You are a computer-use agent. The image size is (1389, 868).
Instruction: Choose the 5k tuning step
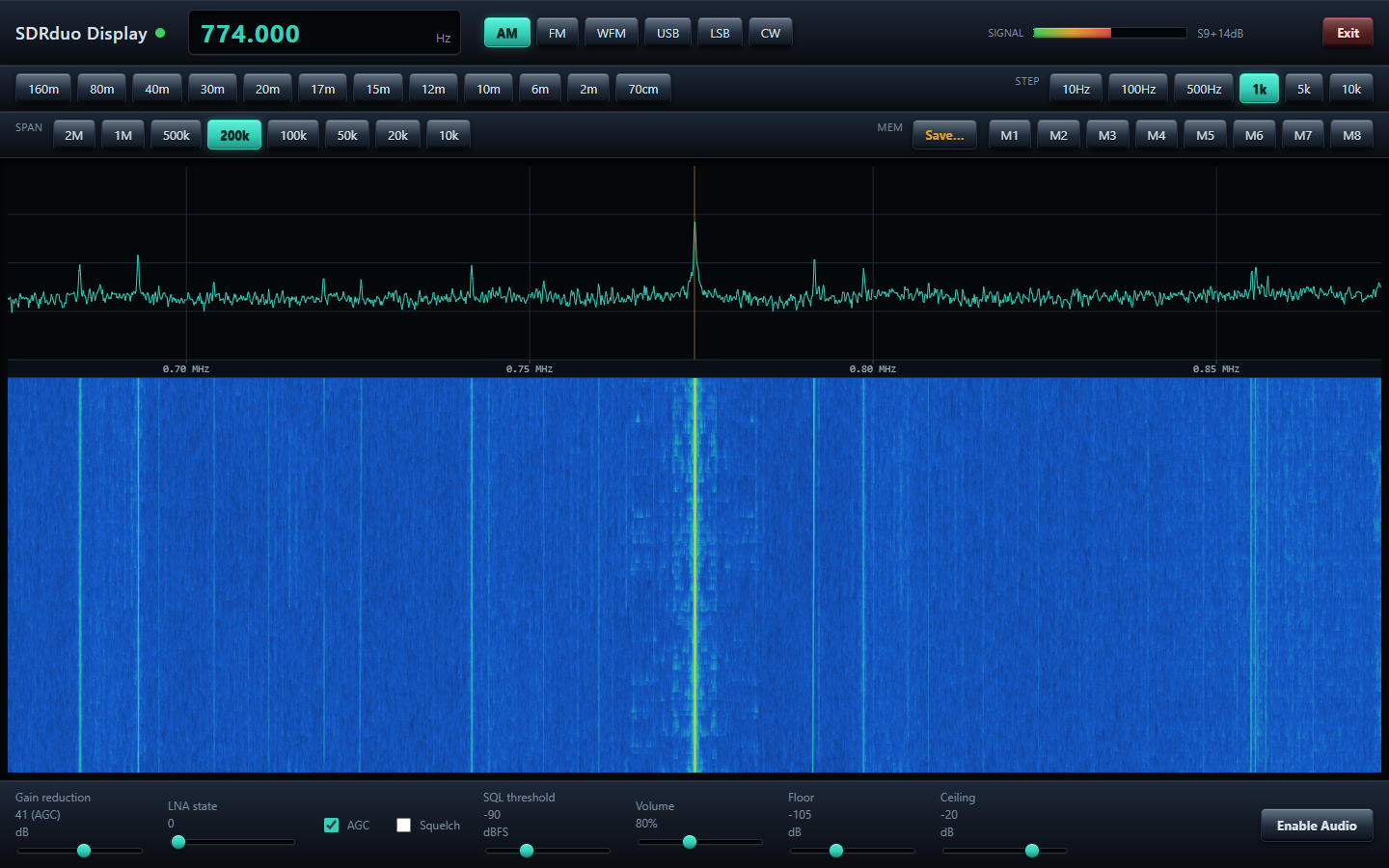point(1304,89)
